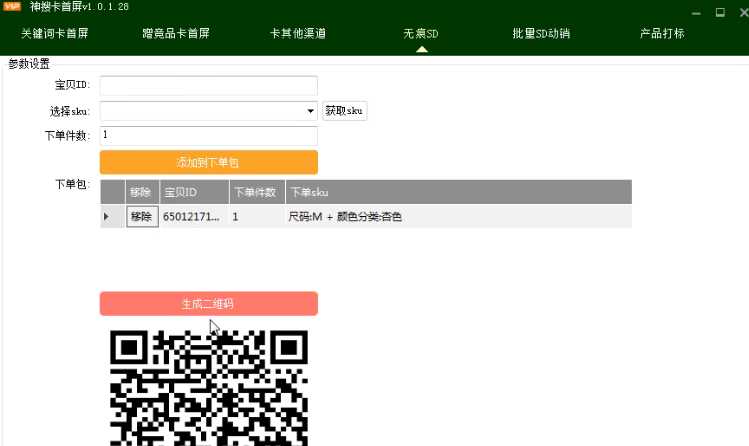Click the 移除 column header
This screenshot has height=446, width=749.
[142, 192]
